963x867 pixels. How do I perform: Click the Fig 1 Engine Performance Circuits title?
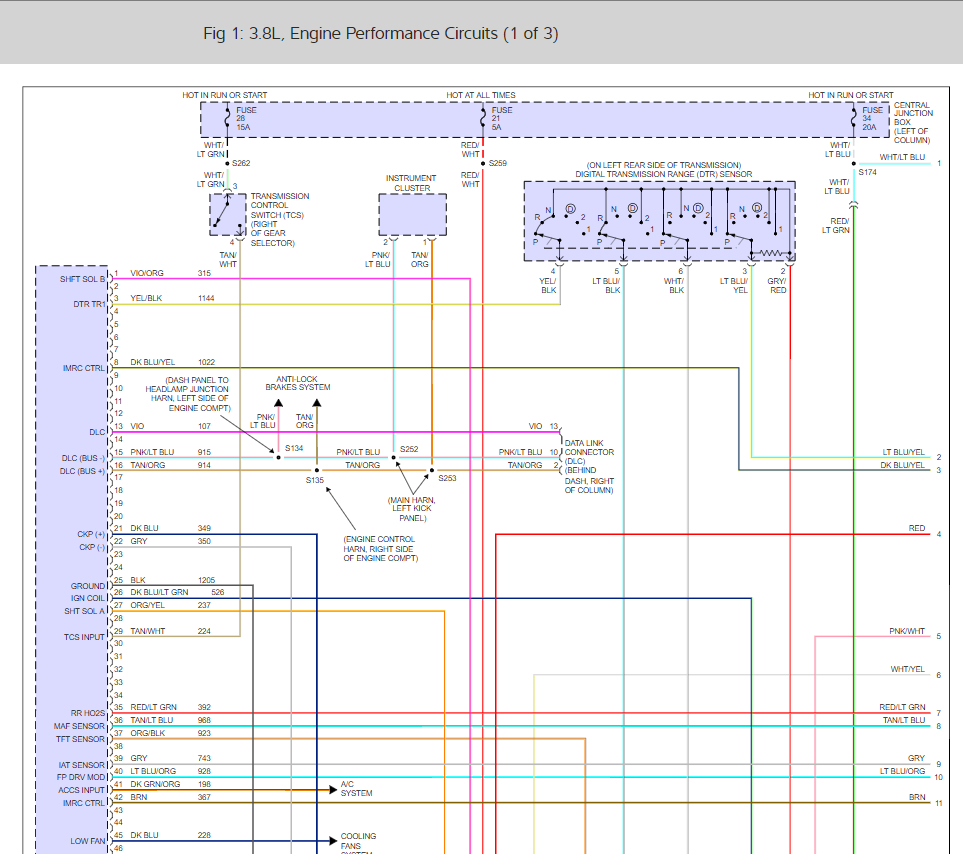coord(380,34)
